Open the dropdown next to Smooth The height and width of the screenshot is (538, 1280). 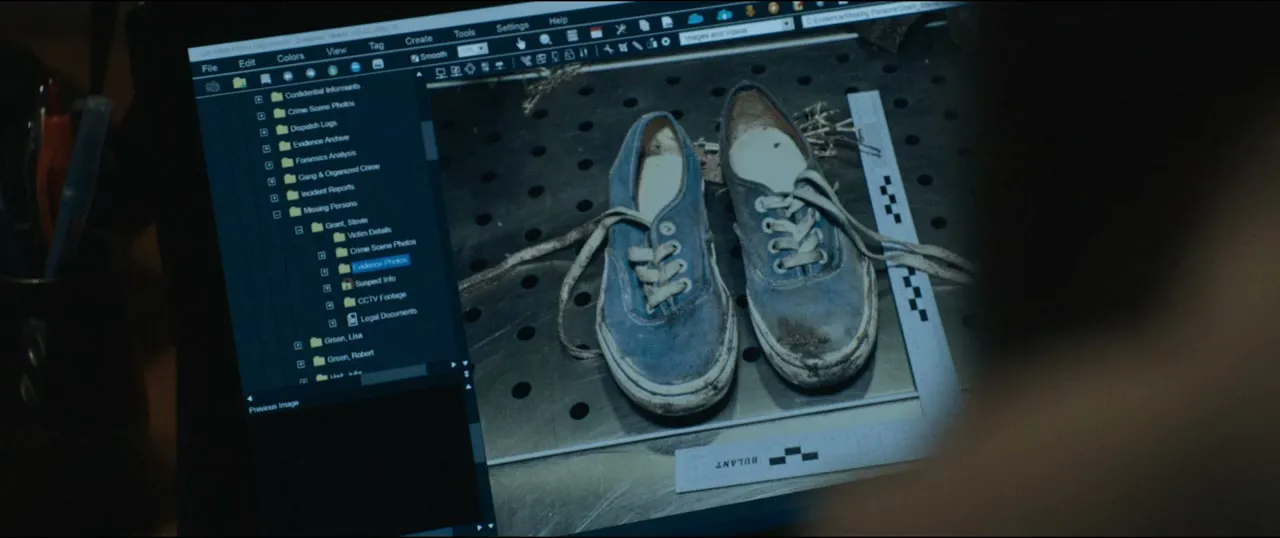pos(472,50)
